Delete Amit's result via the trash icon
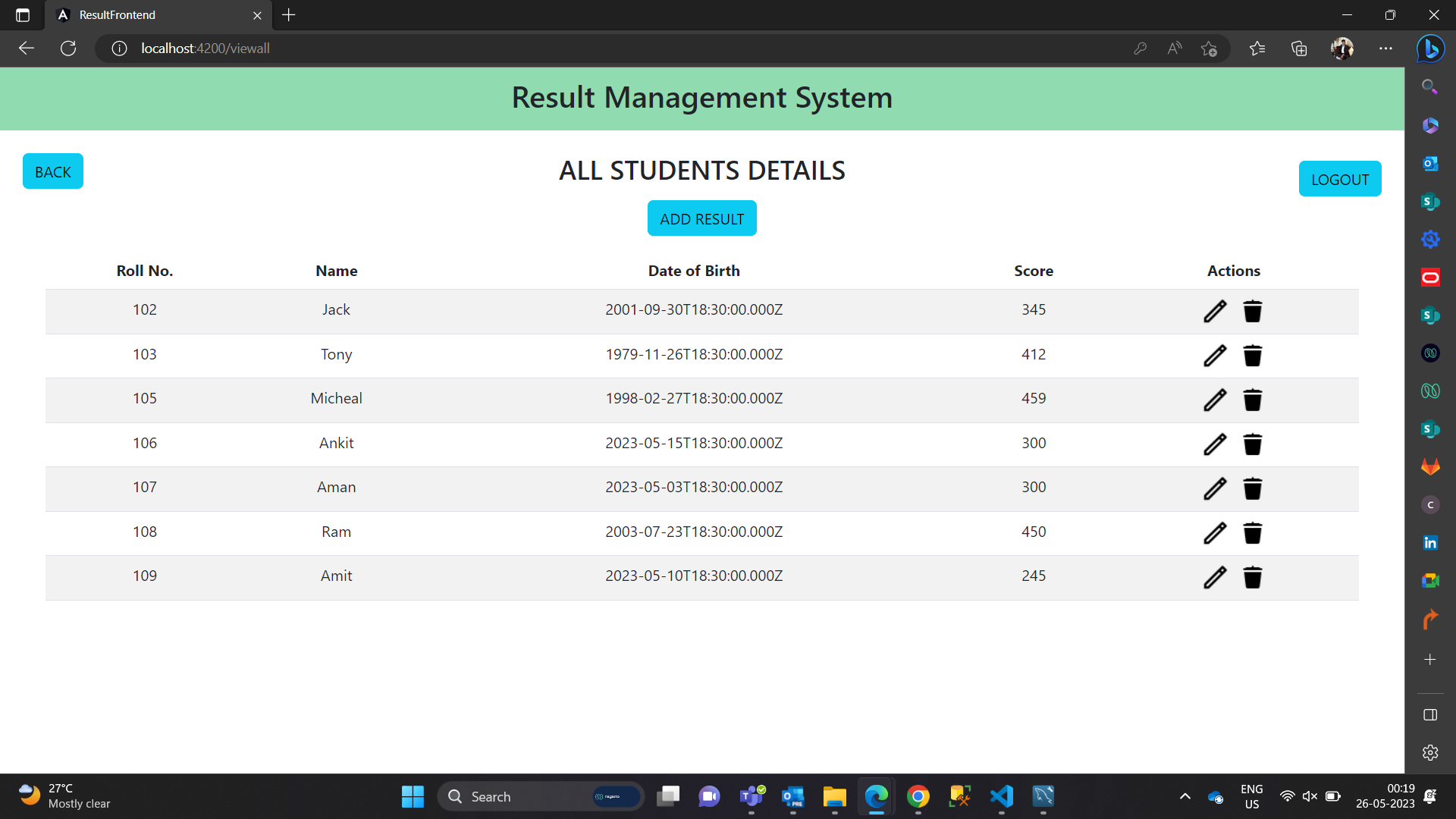1456x819 pixels. [x=1252, y=577]
